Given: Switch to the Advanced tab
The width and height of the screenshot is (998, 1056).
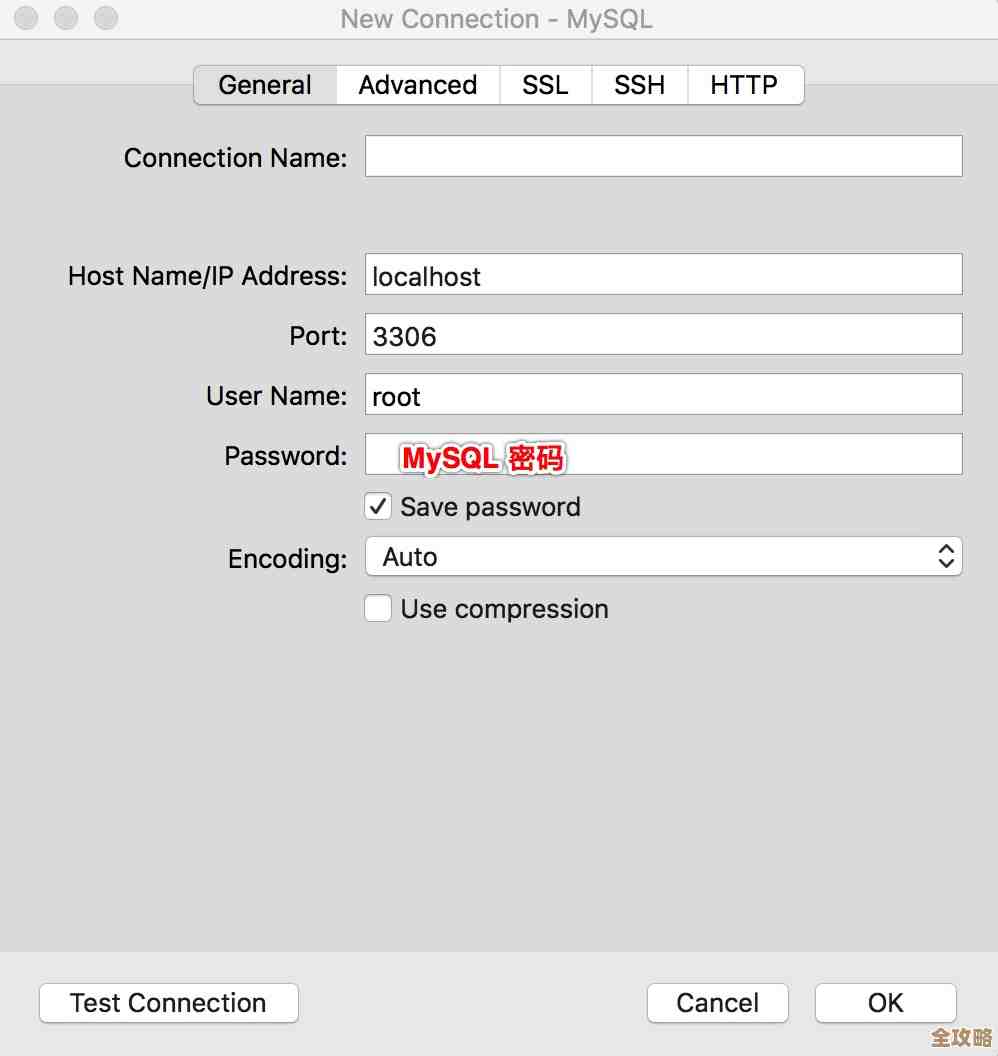Looking at the screenshot, I should (x=417, y=85).
